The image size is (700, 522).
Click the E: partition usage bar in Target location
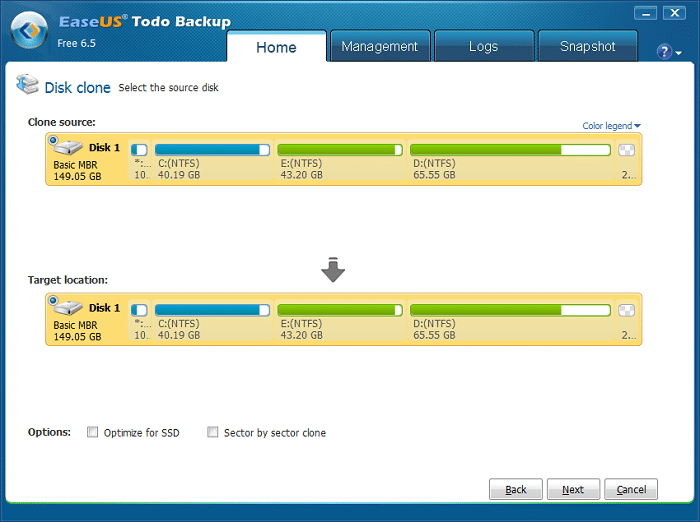pos(340,310)
